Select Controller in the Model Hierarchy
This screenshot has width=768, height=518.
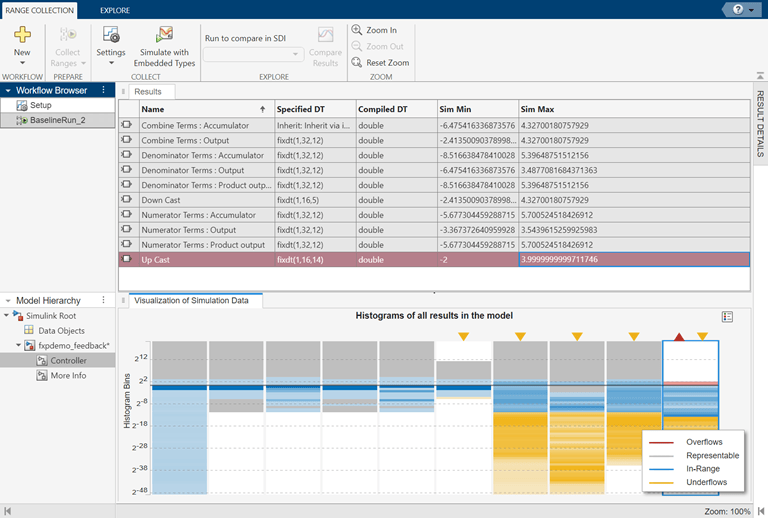(x=68, y=360)
